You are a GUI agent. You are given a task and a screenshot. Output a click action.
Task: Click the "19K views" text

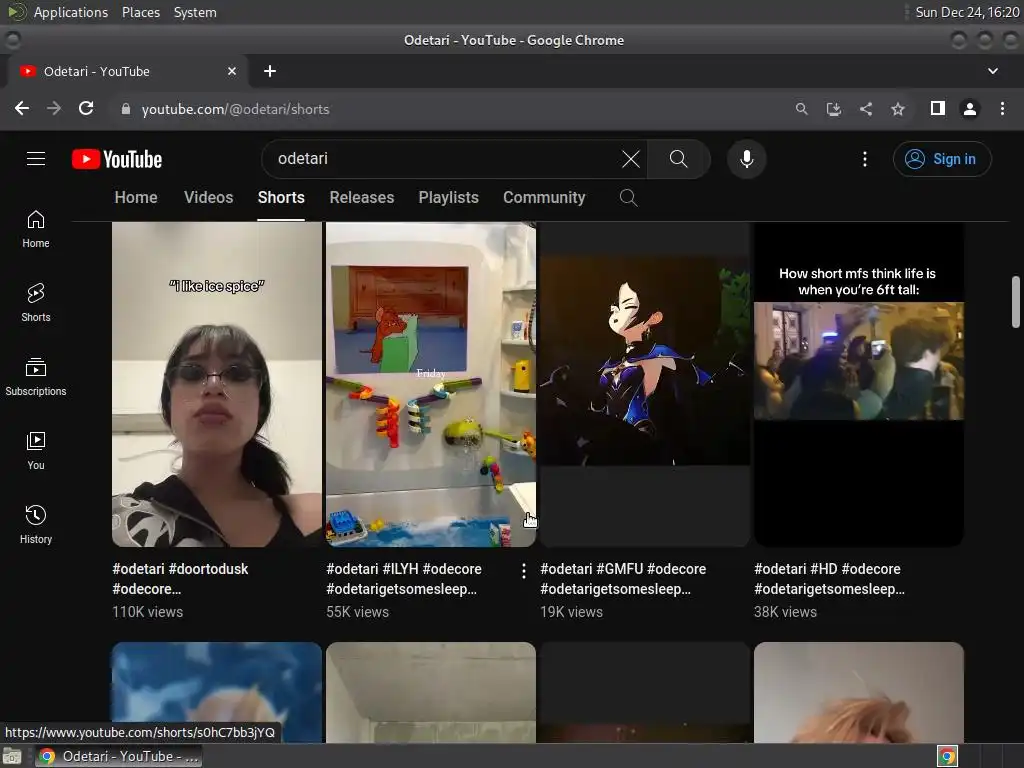coord(571,612)
